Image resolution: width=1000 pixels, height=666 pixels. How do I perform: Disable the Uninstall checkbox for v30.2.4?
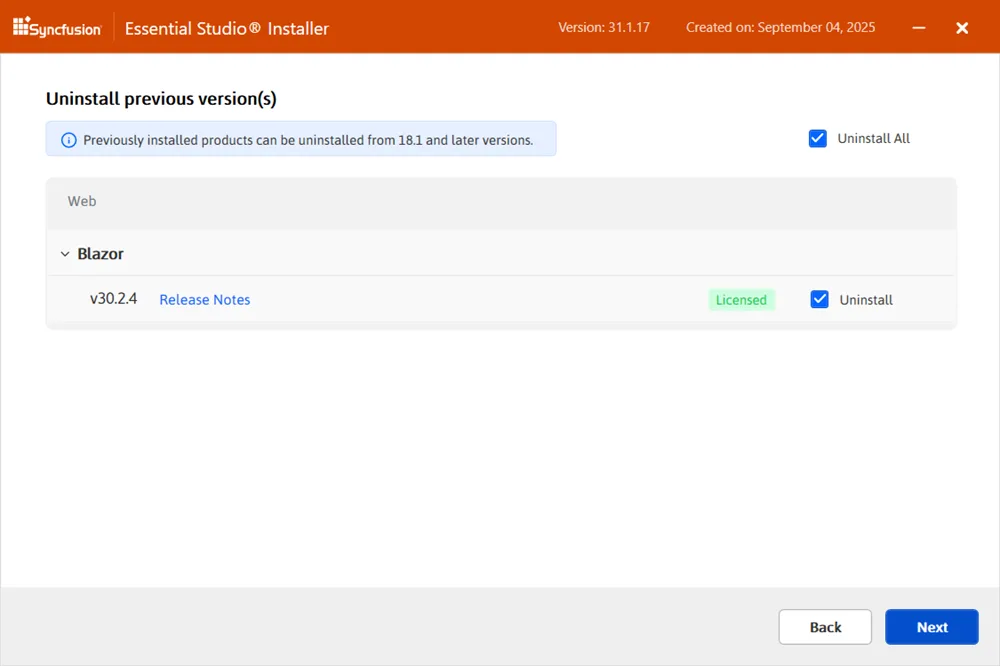click(x=820, y=299)
